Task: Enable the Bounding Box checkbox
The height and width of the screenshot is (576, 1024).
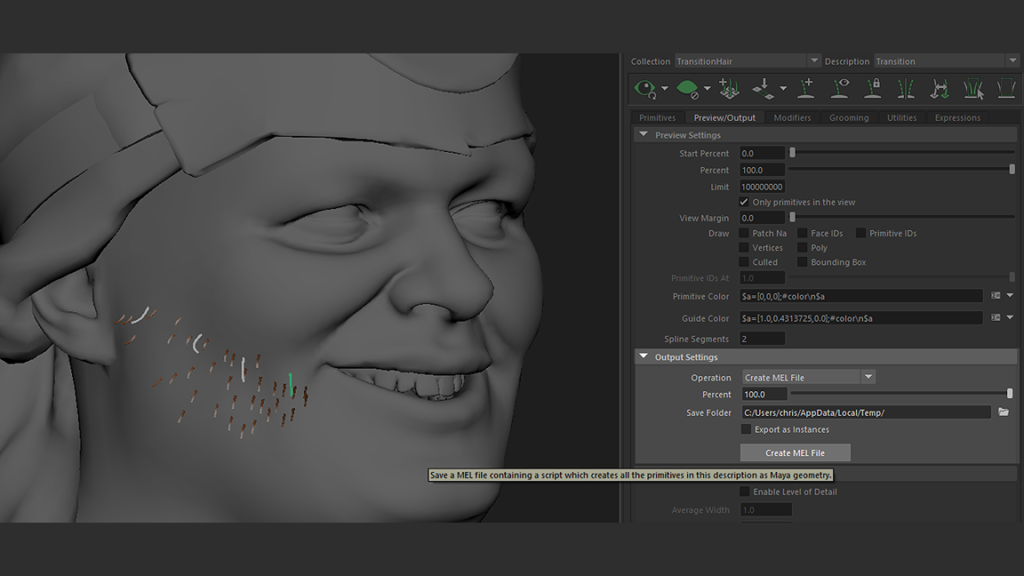Action: click(802, 262)
